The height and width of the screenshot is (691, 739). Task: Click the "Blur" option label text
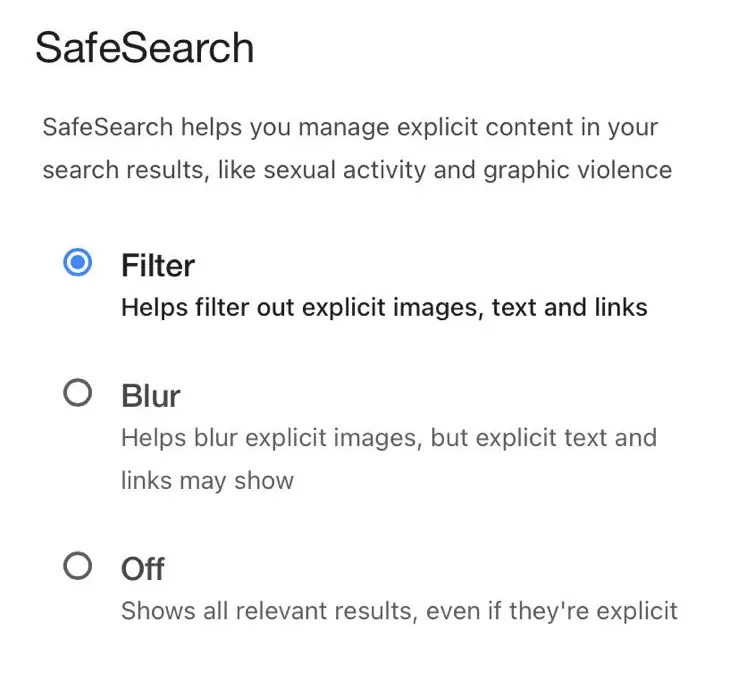tap(151, 396)
